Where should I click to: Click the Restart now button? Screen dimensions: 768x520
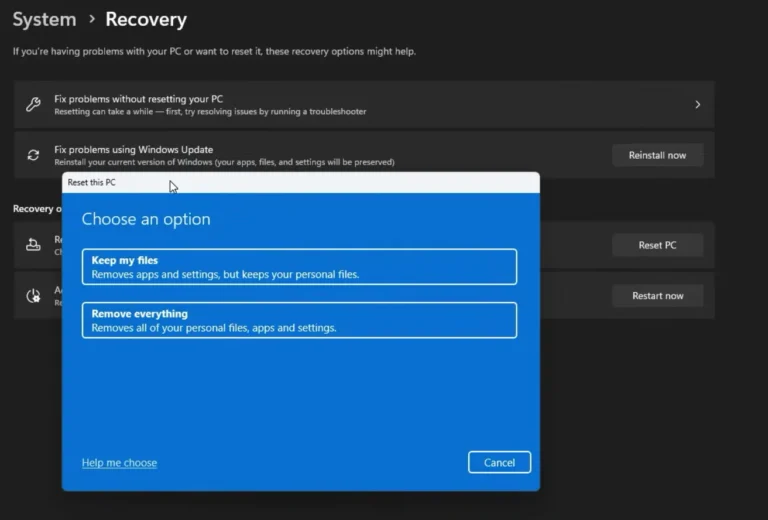[657, 296]
